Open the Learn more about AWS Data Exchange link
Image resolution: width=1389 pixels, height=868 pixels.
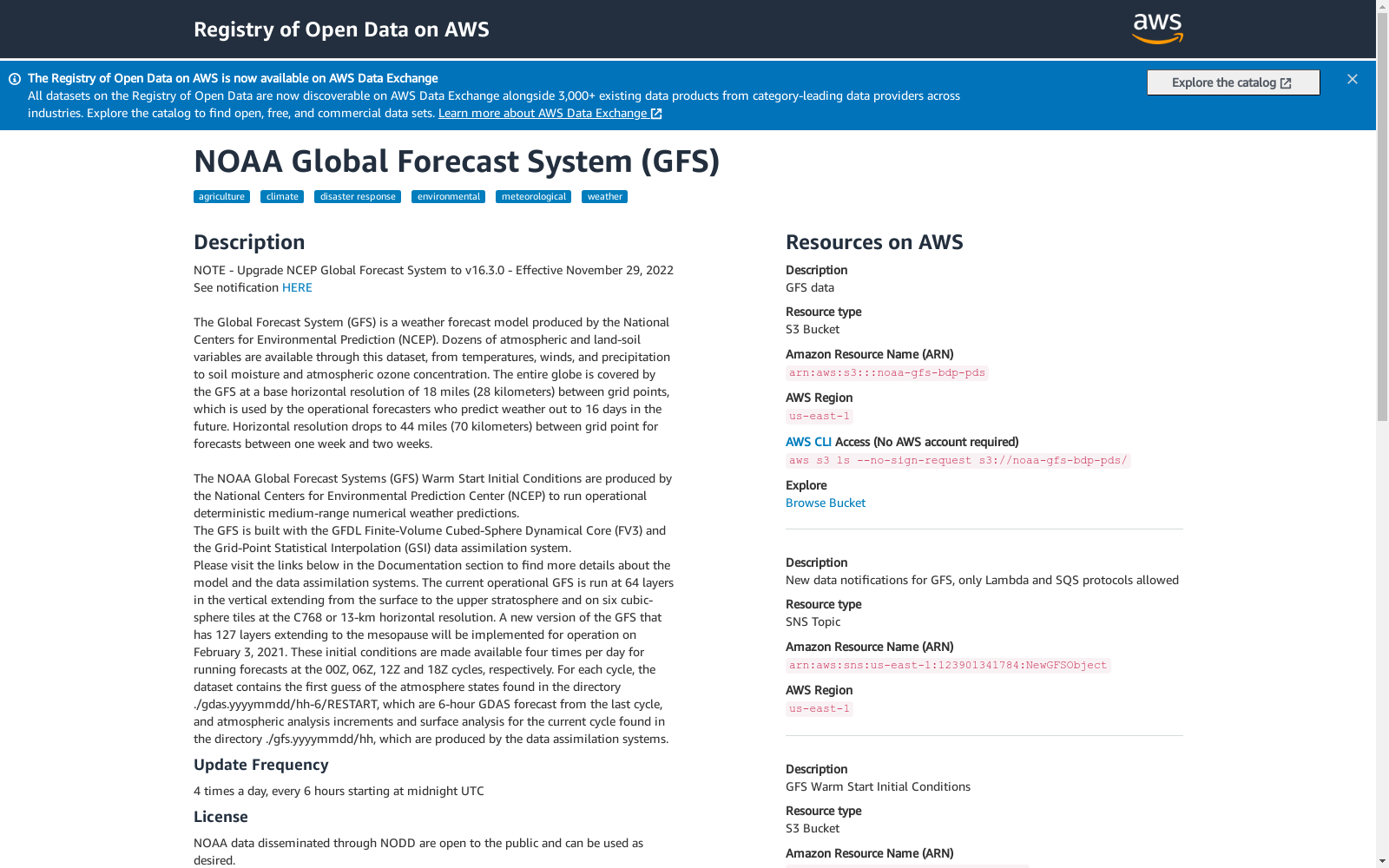550,114
